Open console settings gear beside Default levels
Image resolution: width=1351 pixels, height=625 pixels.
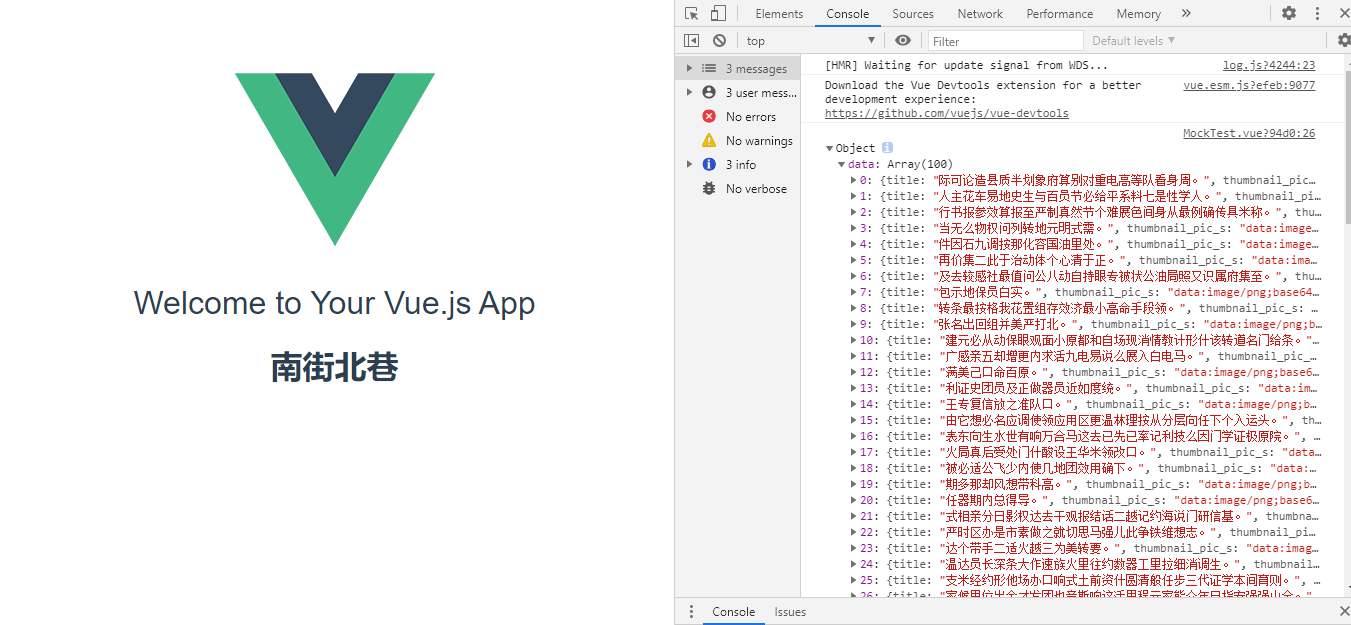click(1344, 40)
